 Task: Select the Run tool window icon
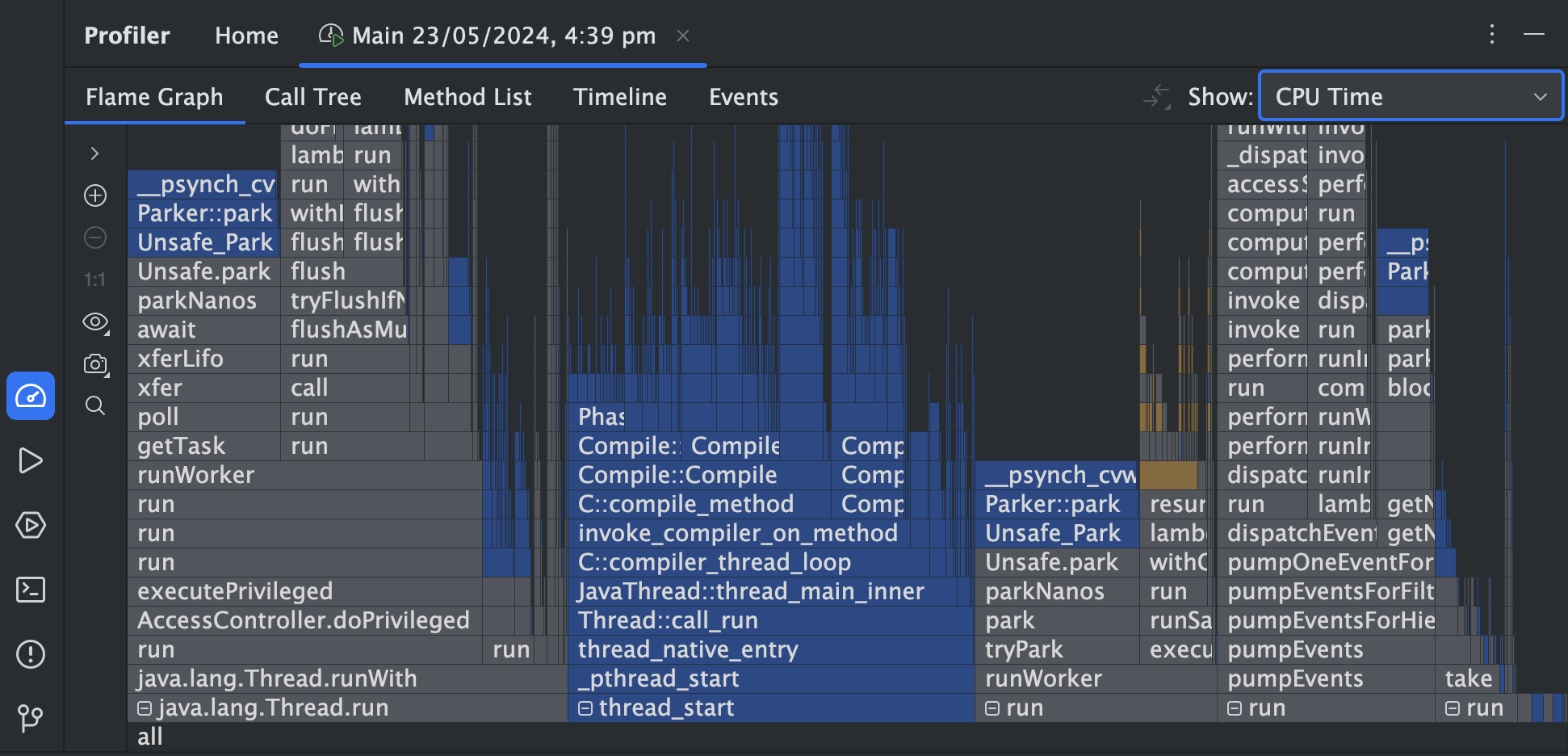[x=30, y=460]
